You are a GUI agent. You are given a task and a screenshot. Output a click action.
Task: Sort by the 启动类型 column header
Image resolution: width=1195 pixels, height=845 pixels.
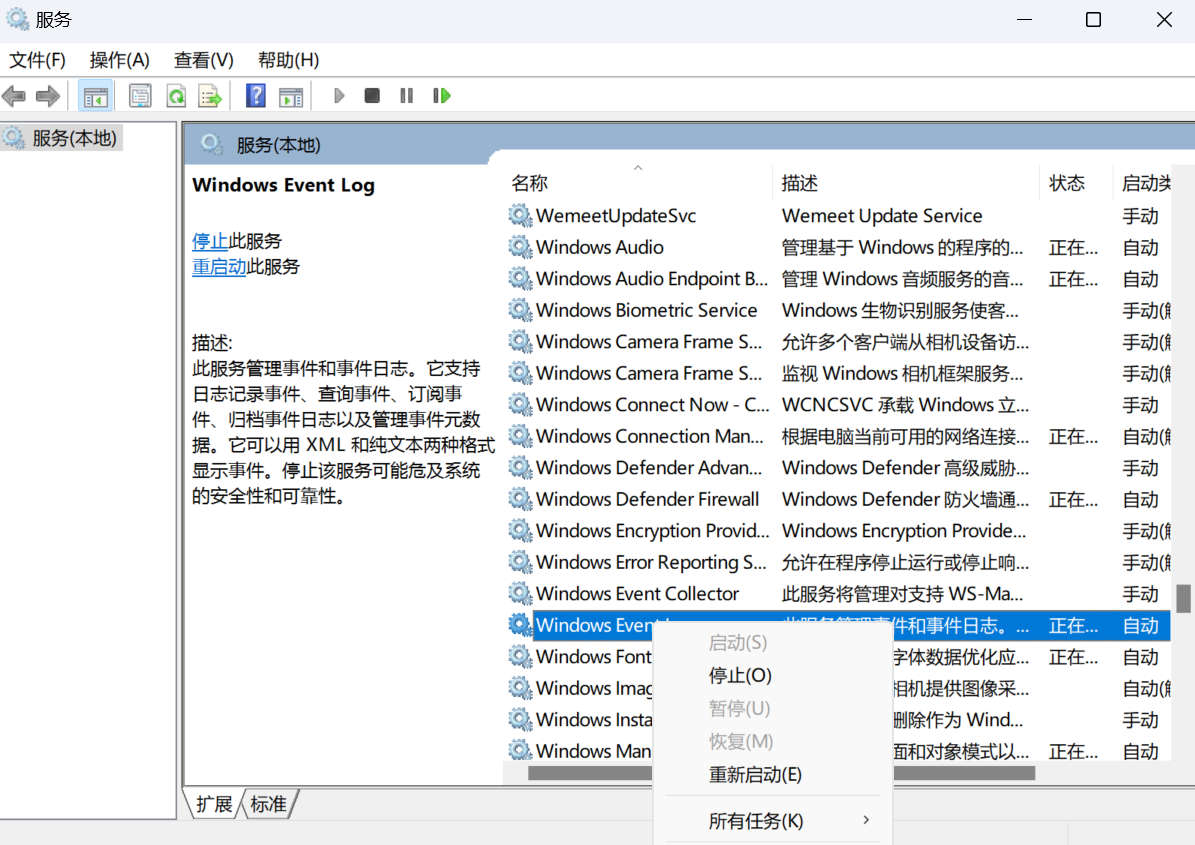pos(1146,183)
